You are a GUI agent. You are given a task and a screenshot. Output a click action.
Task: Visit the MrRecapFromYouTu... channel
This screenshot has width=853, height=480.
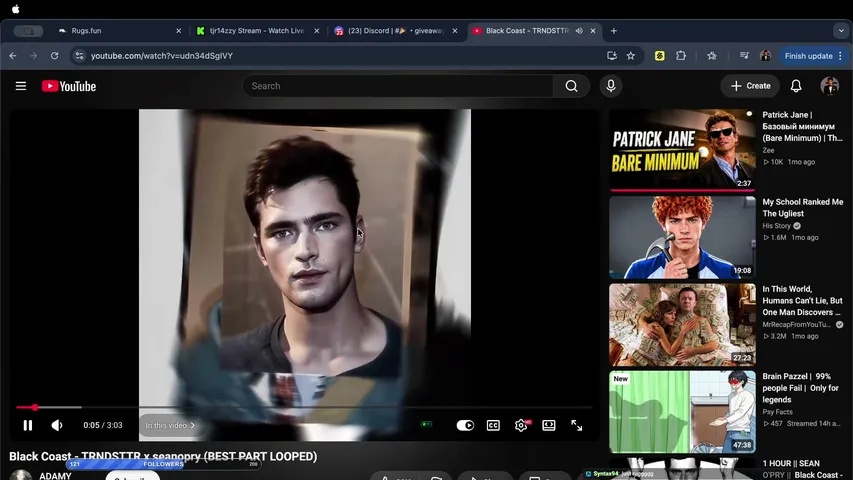tap(796, 324)
